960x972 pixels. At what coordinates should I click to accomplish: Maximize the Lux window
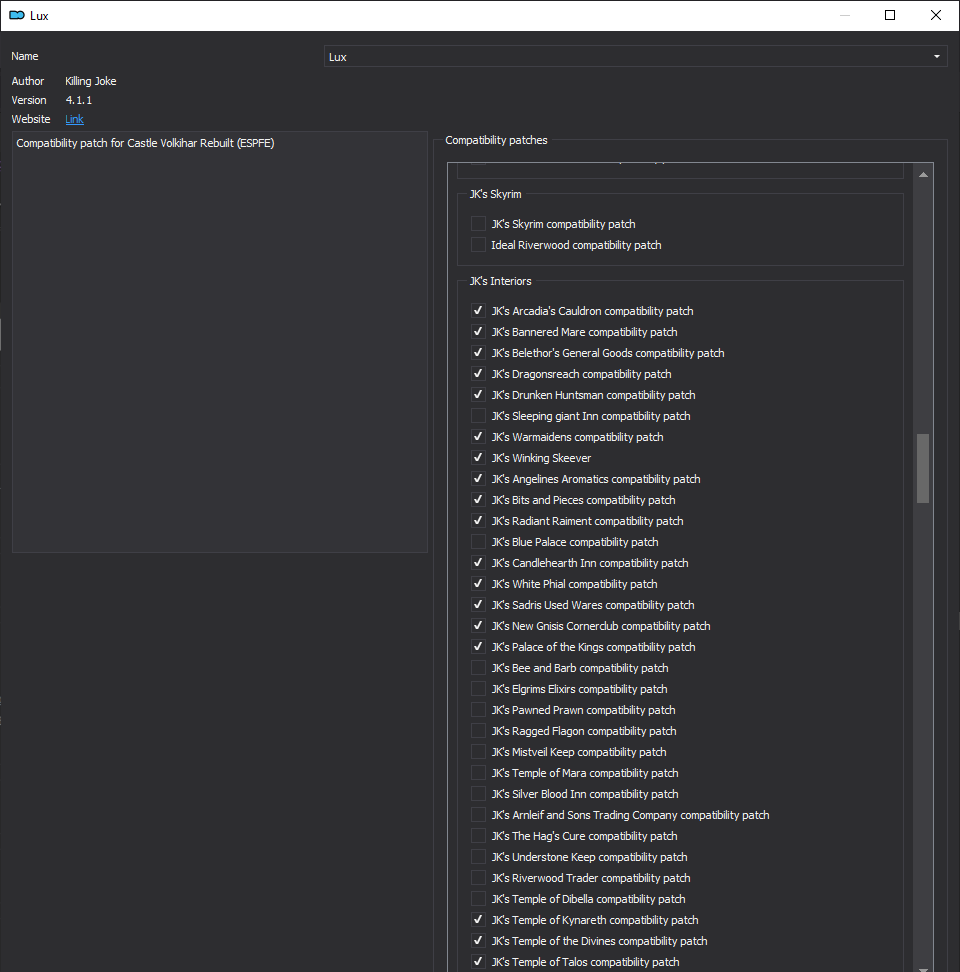tap(890, 15)
